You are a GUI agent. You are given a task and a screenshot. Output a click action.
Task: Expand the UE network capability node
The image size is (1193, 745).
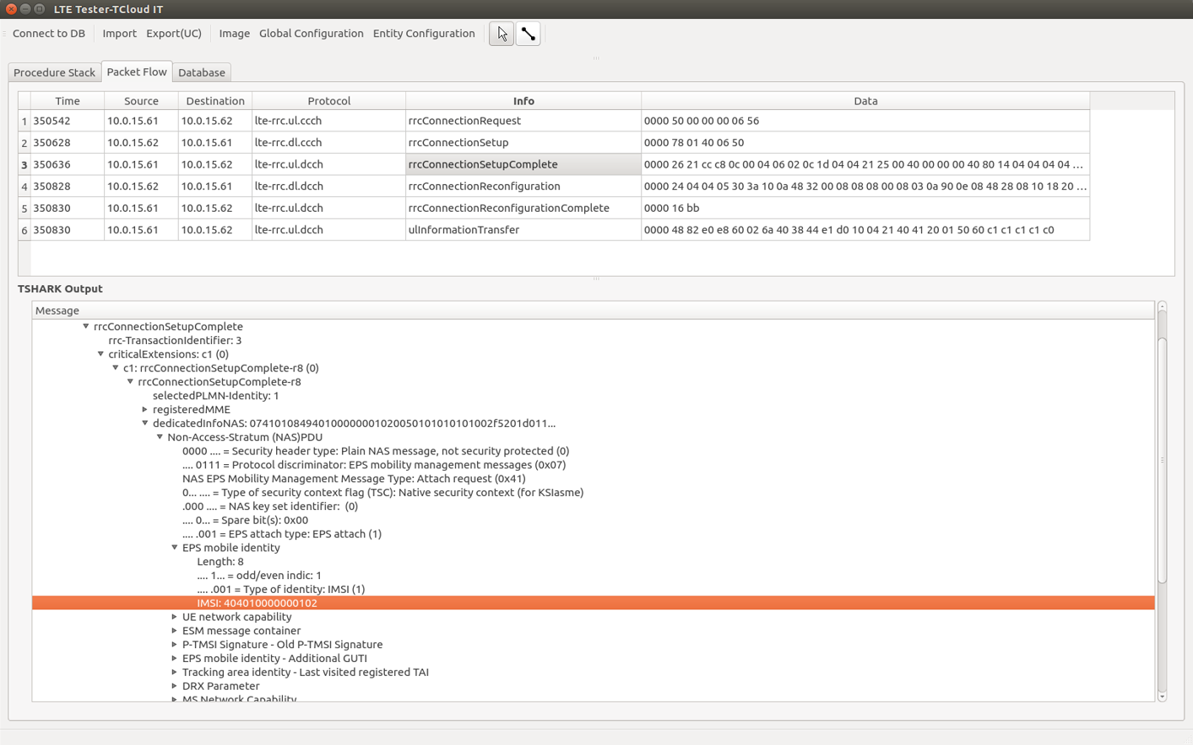tap(175, 617)
